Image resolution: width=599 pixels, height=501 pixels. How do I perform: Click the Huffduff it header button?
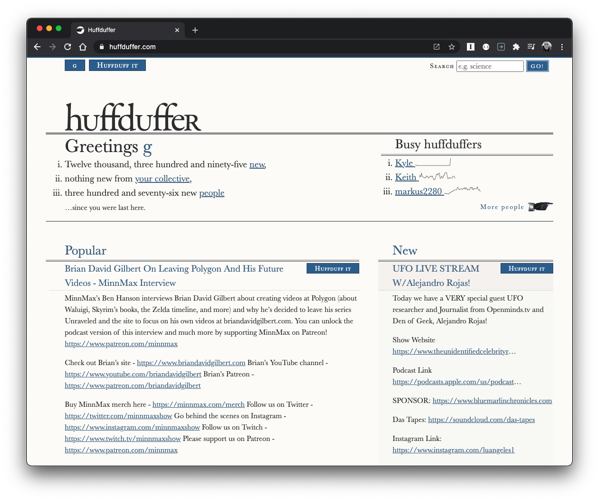[117, 65]
